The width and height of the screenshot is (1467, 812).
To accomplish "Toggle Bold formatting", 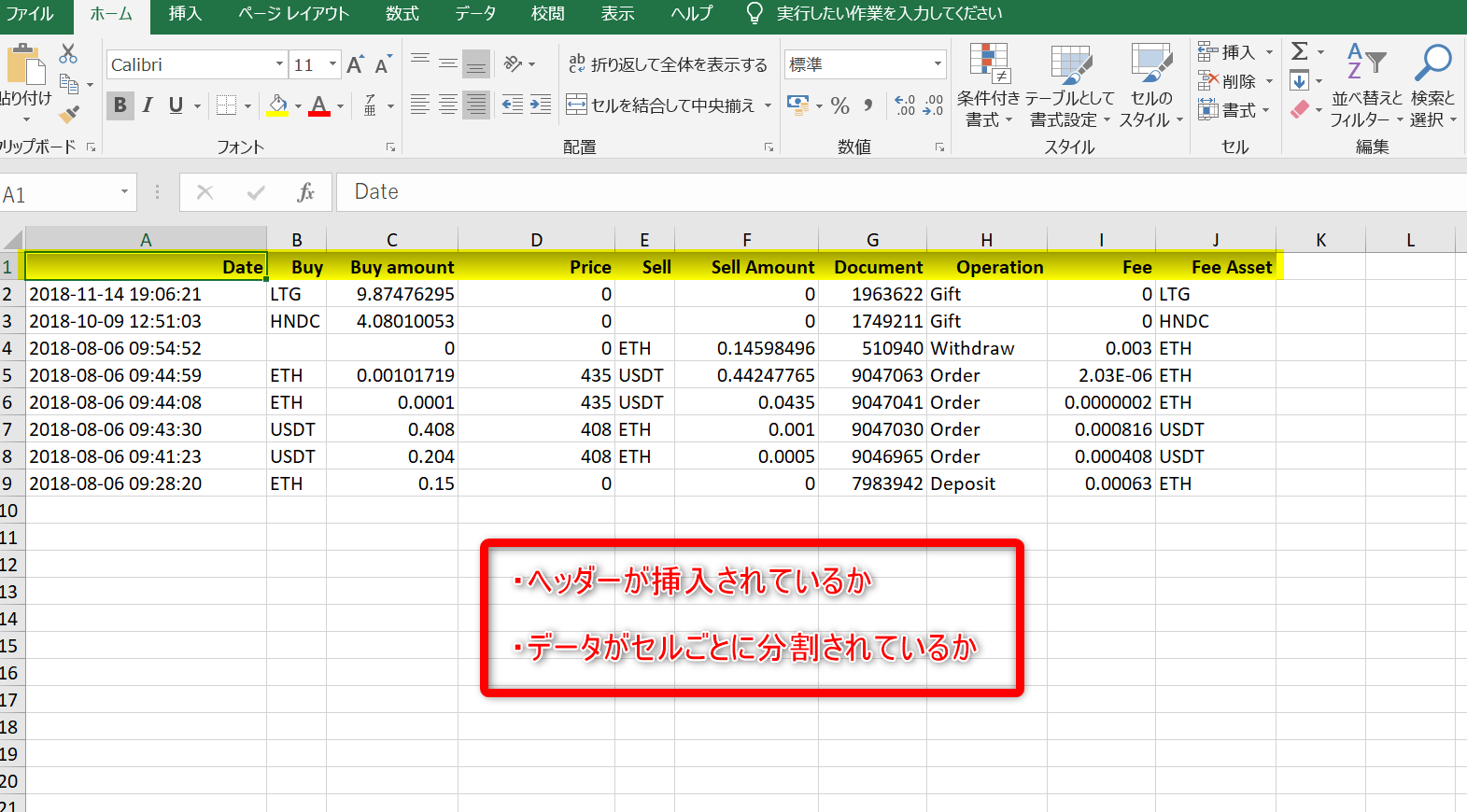I will (120, 105).
